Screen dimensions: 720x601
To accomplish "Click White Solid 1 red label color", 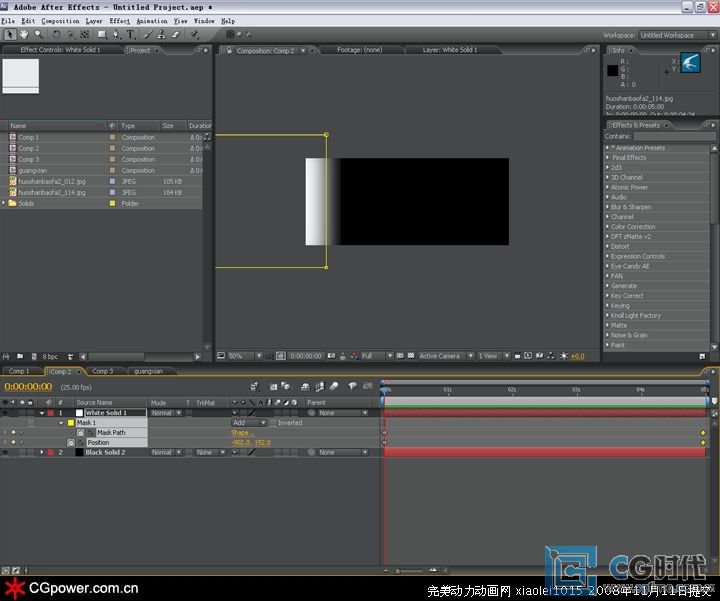I will tap(51, 413).
